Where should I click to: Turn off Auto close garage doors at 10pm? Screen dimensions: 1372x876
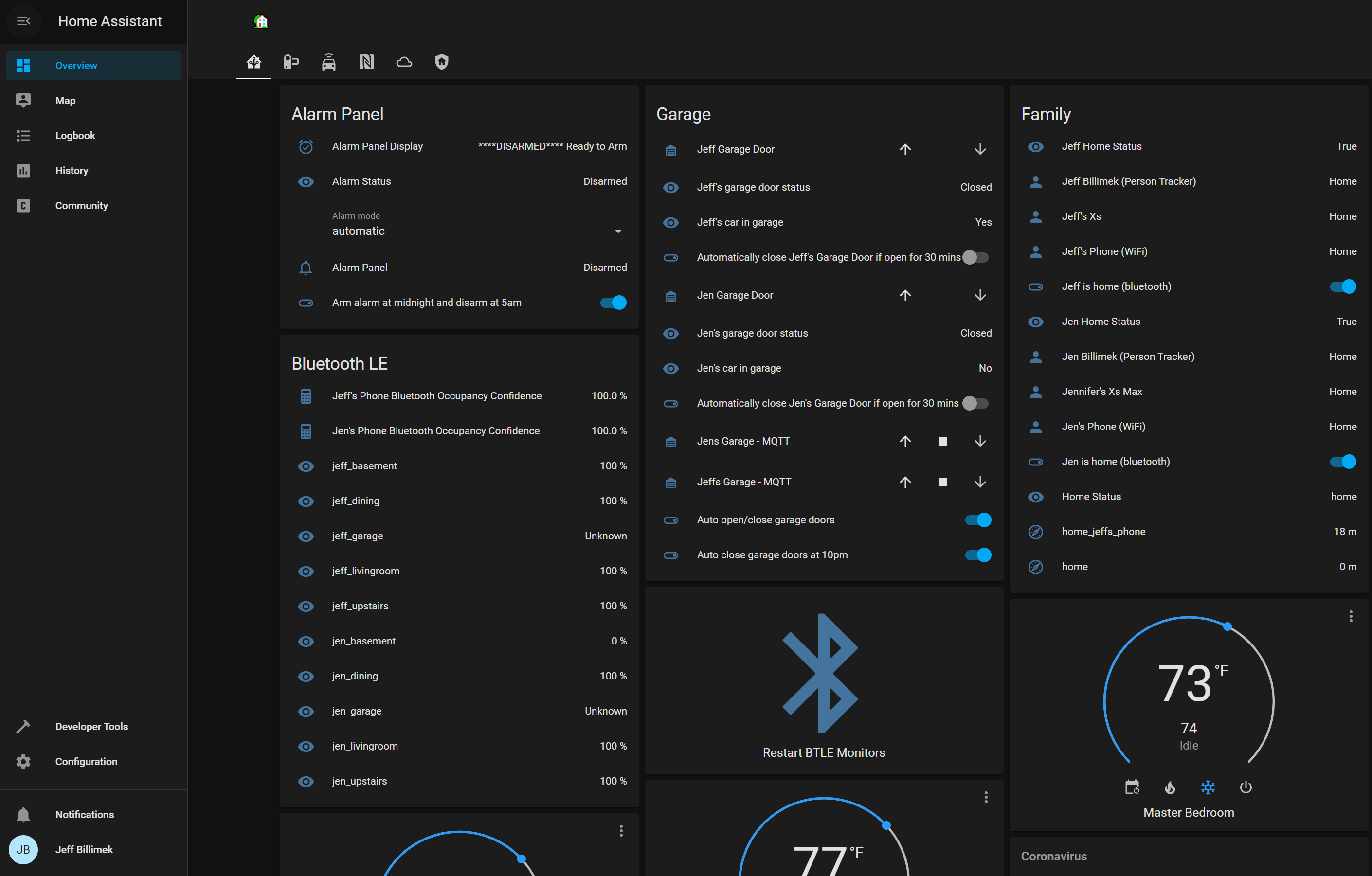(978, 555)
